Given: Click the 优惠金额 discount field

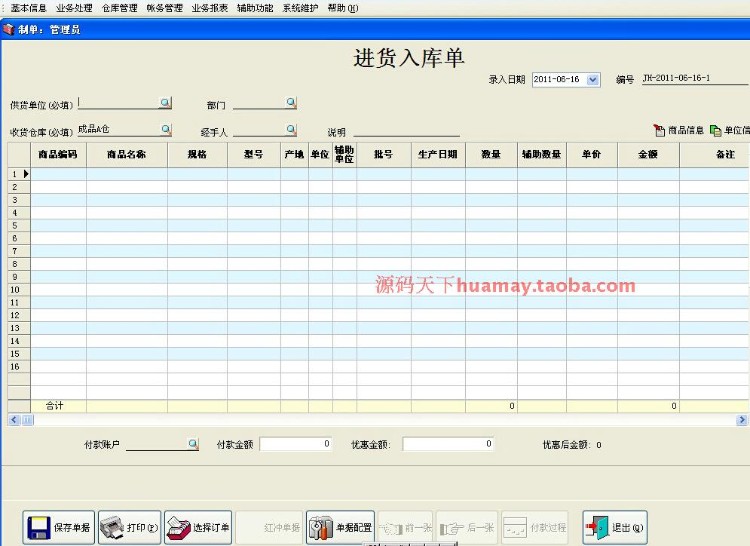Looking at the screenshot, I should [448, 444].
